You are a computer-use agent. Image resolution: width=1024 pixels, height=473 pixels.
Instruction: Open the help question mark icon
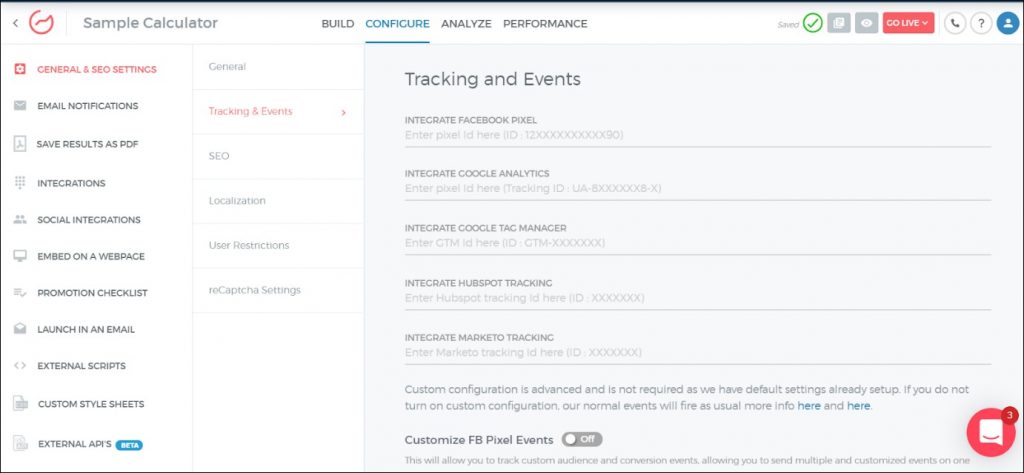(x=981, y=23)
